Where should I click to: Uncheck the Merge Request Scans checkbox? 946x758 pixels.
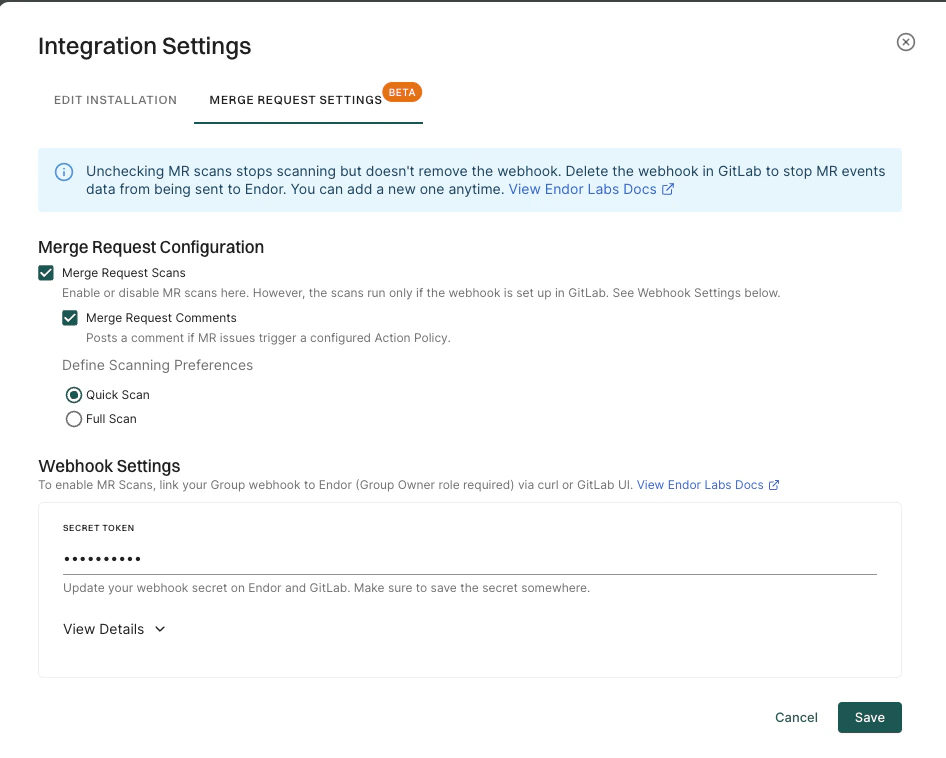(x=45, y=272)
